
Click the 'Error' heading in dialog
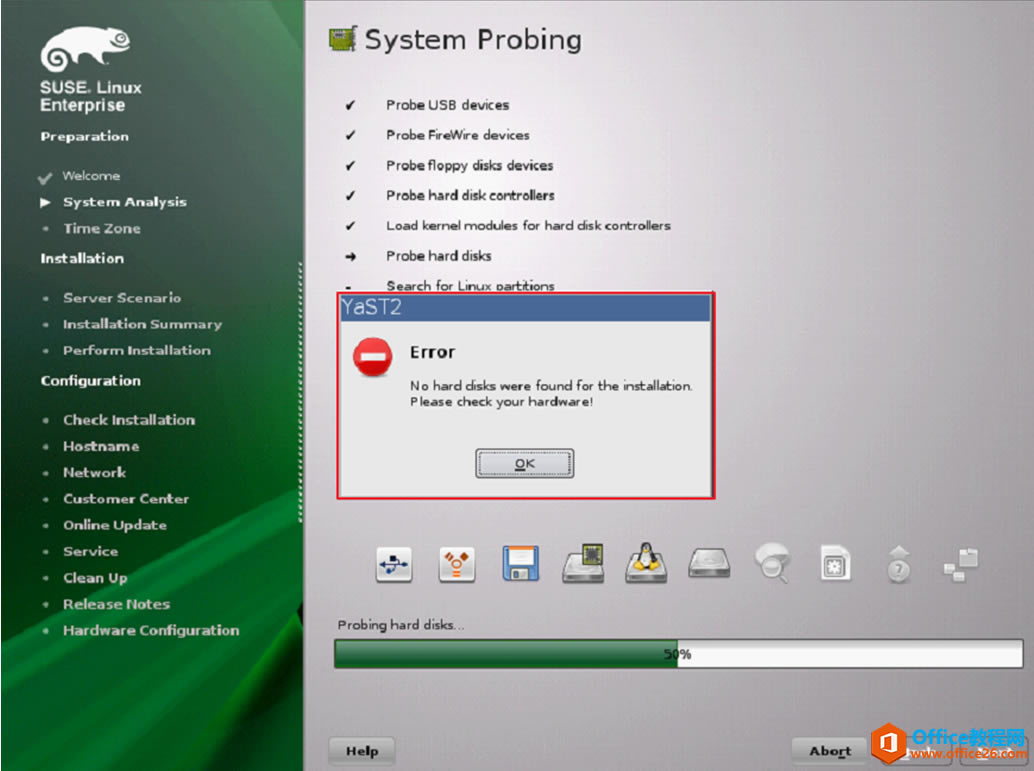[433, 352]
